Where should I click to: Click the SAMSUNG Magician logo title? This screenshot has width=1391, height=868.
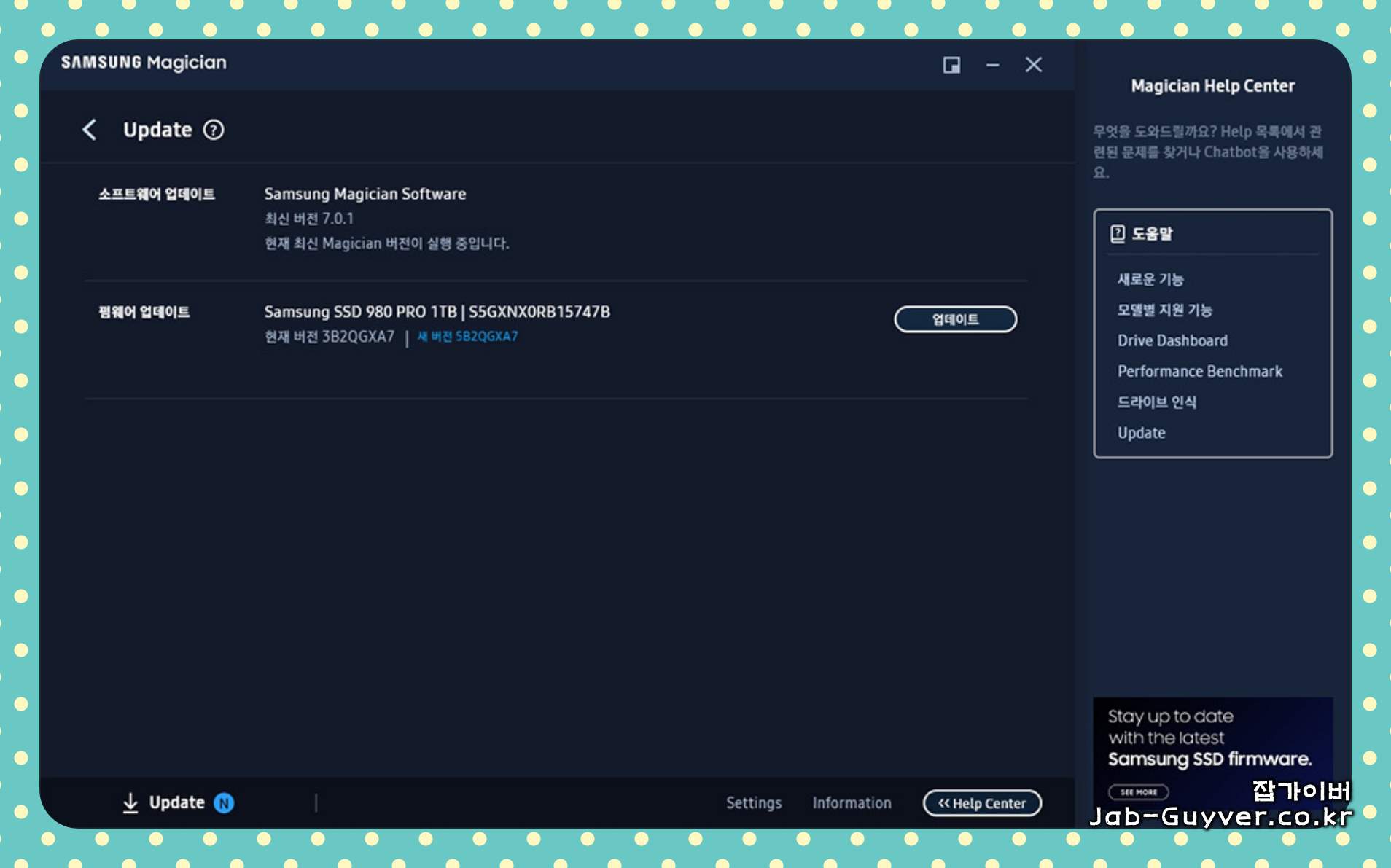[x=144, y=63]
